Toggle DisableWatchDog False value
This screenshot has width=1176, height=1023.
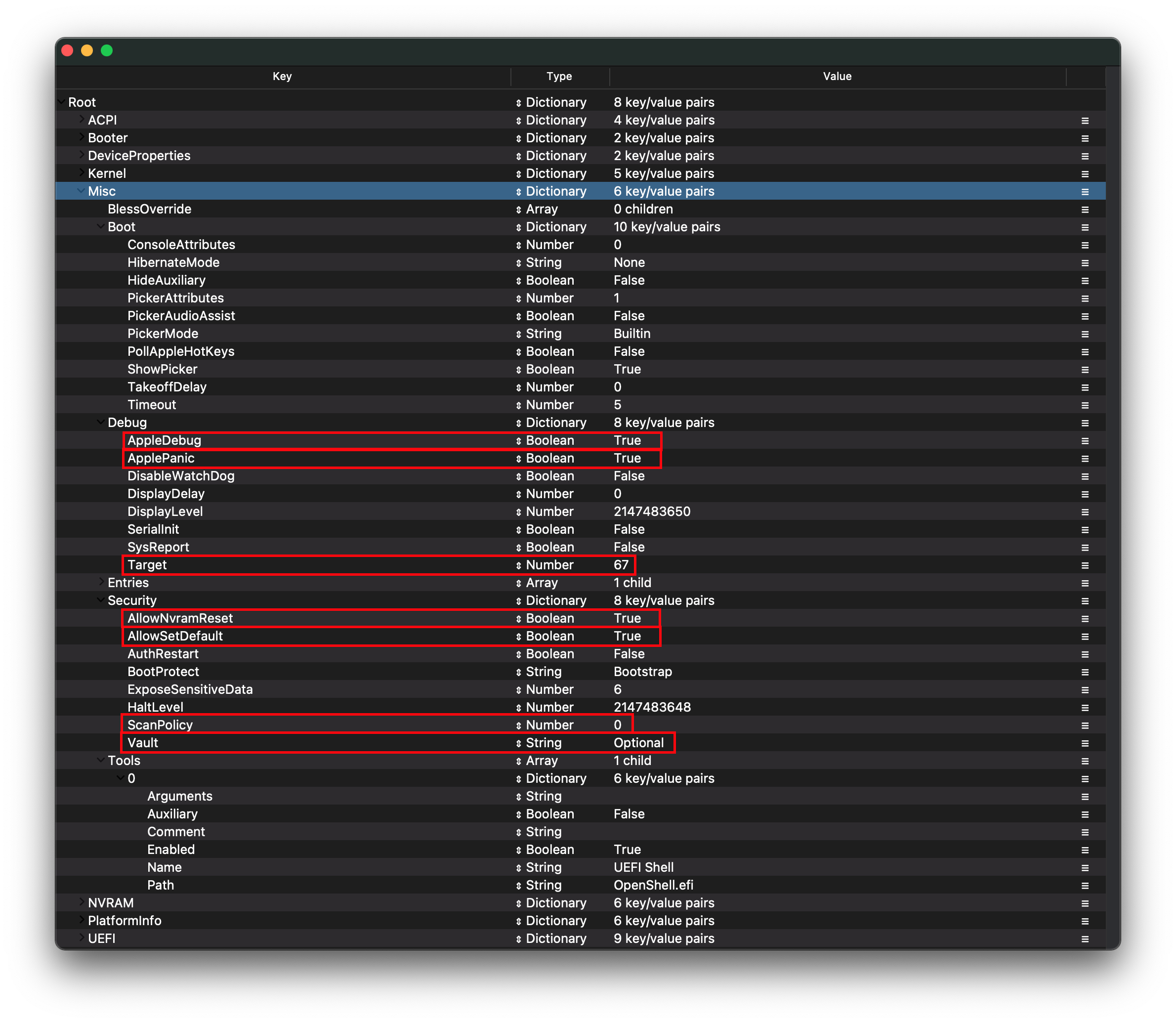point(629,476)
